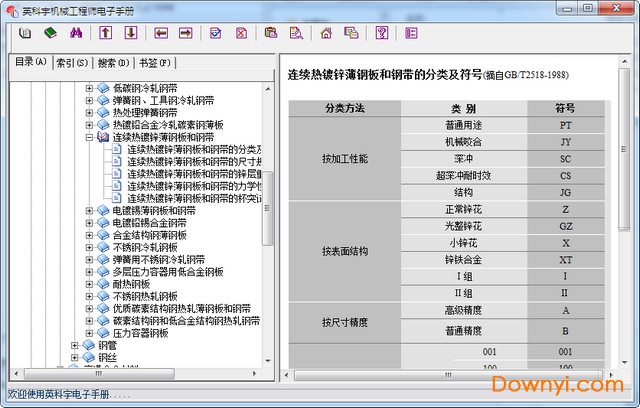Go forward using the right arrow icon
Screen dimensions: 640x408
[185, 33]
